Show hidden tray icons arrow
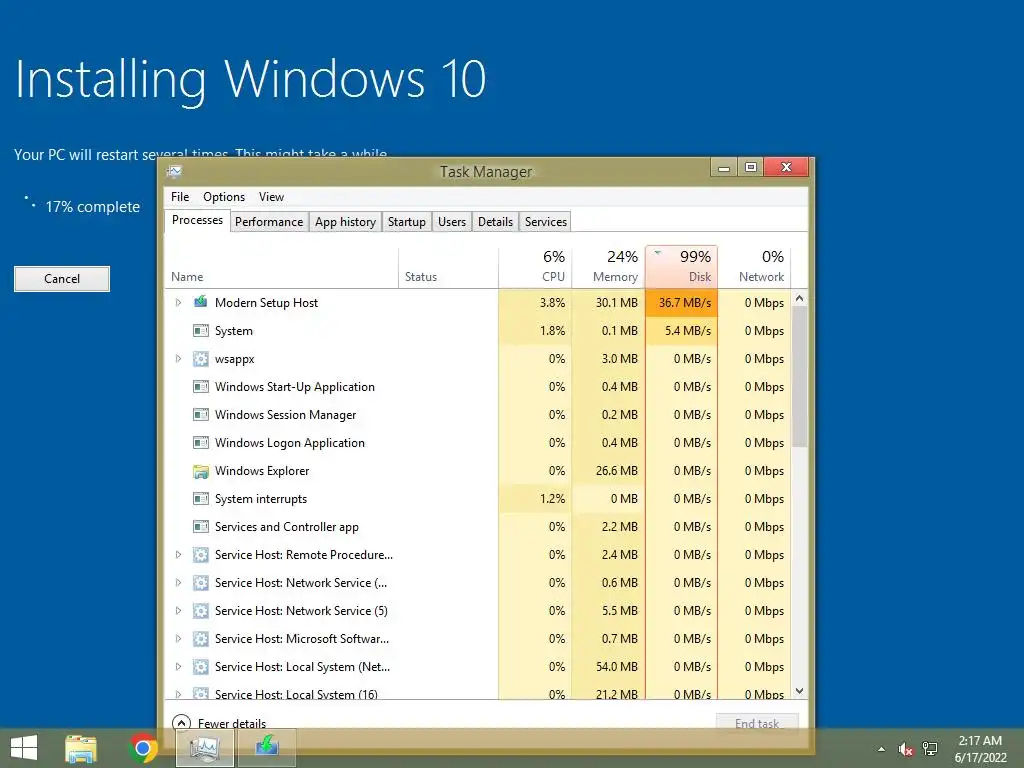The width and height of the screenshot is (1024, 768). [x=881, y=749]
